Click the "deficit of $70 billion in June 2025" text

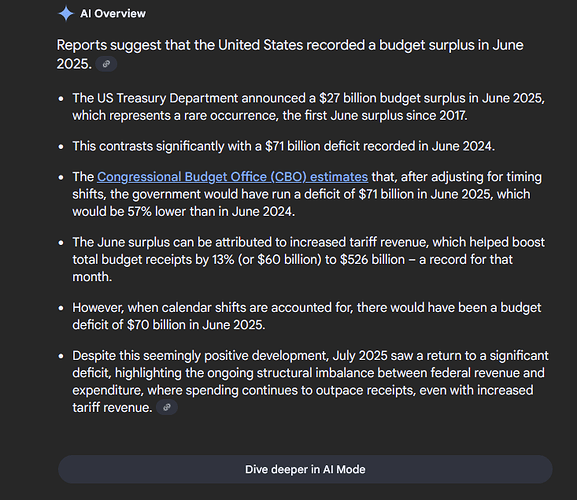tap(169, 325)
